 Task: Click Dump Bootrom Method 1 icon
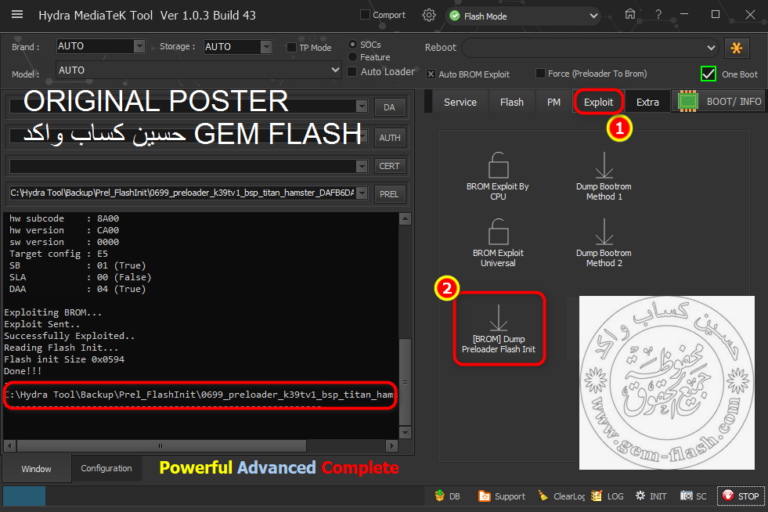coord(604,166)
